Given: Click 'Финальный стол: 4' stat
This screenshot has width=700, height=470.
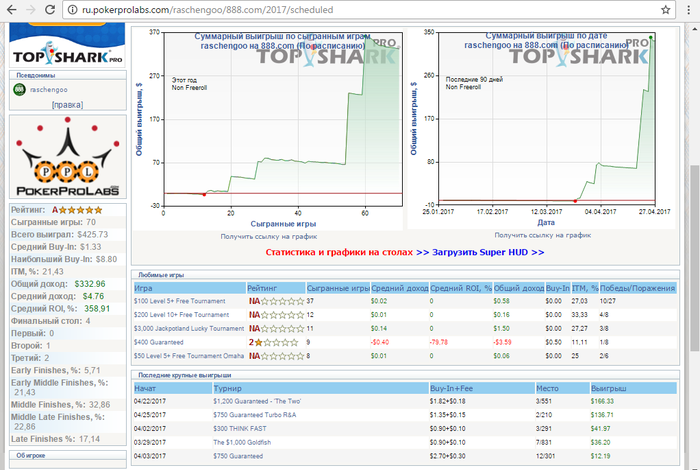Looking at the screenshot, I should 50,321.
